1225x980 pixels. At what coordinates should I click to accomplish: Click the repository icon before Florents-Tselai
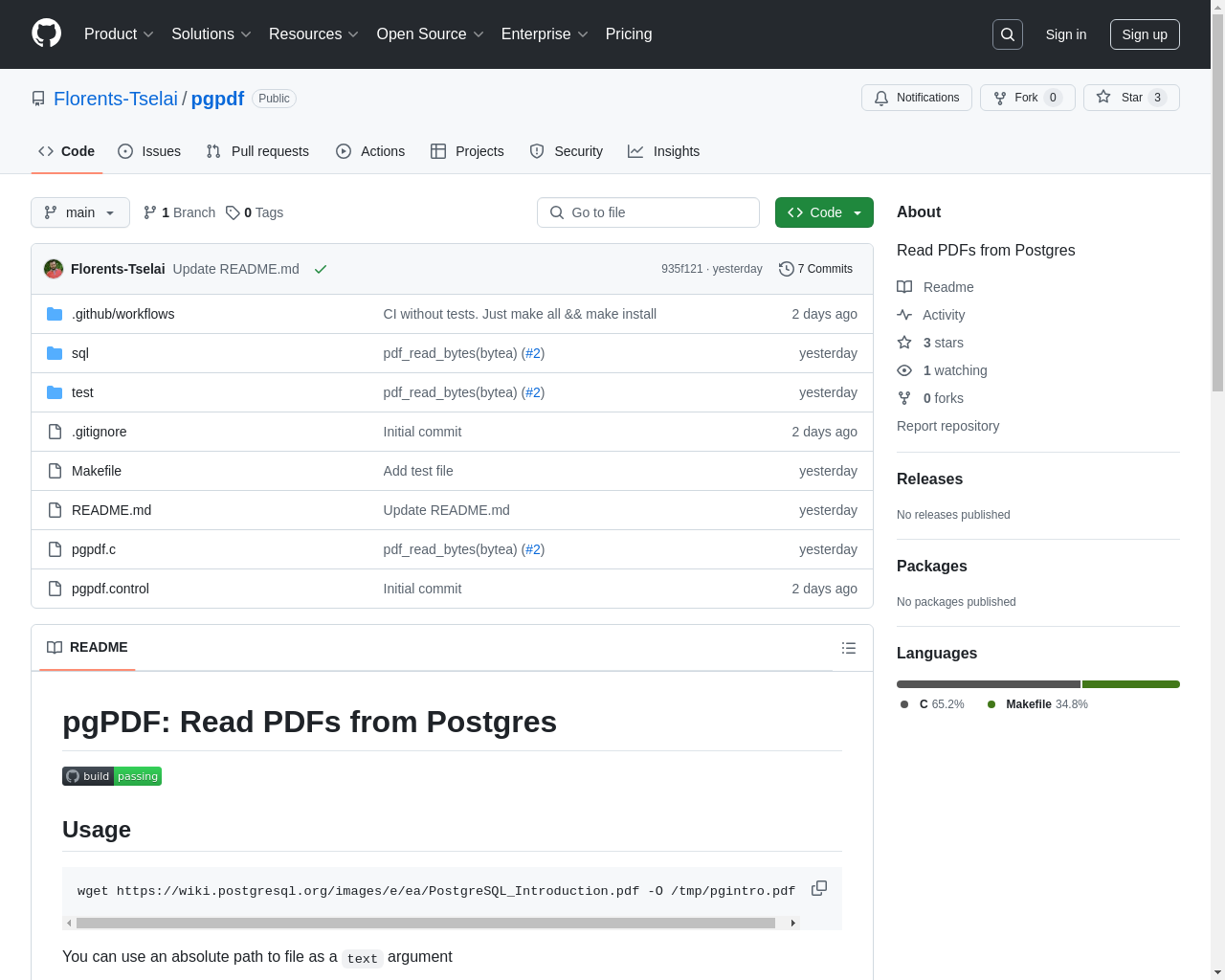point(38,99)
